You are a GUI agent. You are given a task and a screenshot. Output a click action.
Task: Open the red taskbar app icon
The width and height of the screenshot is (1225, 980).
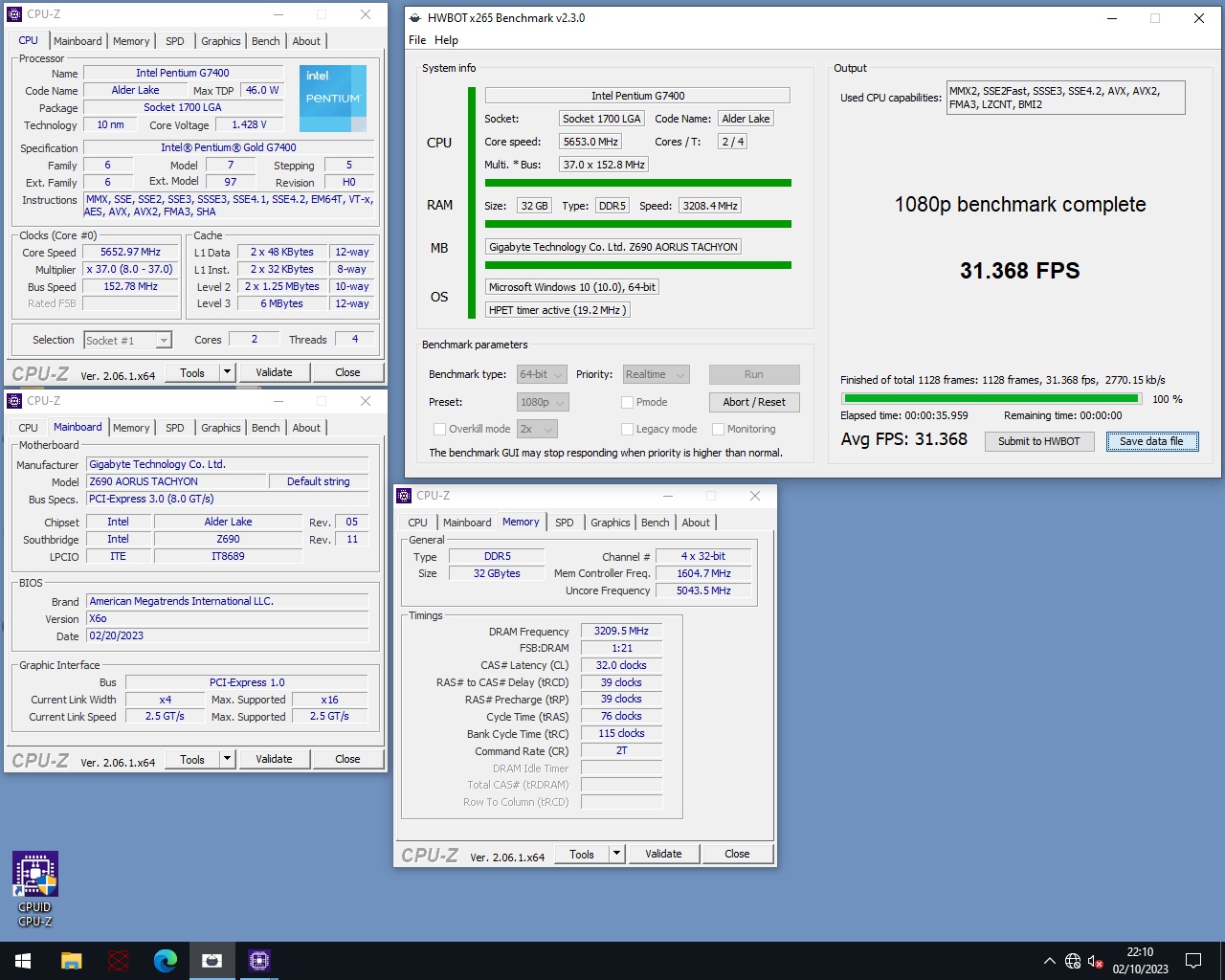pos(119,961)
